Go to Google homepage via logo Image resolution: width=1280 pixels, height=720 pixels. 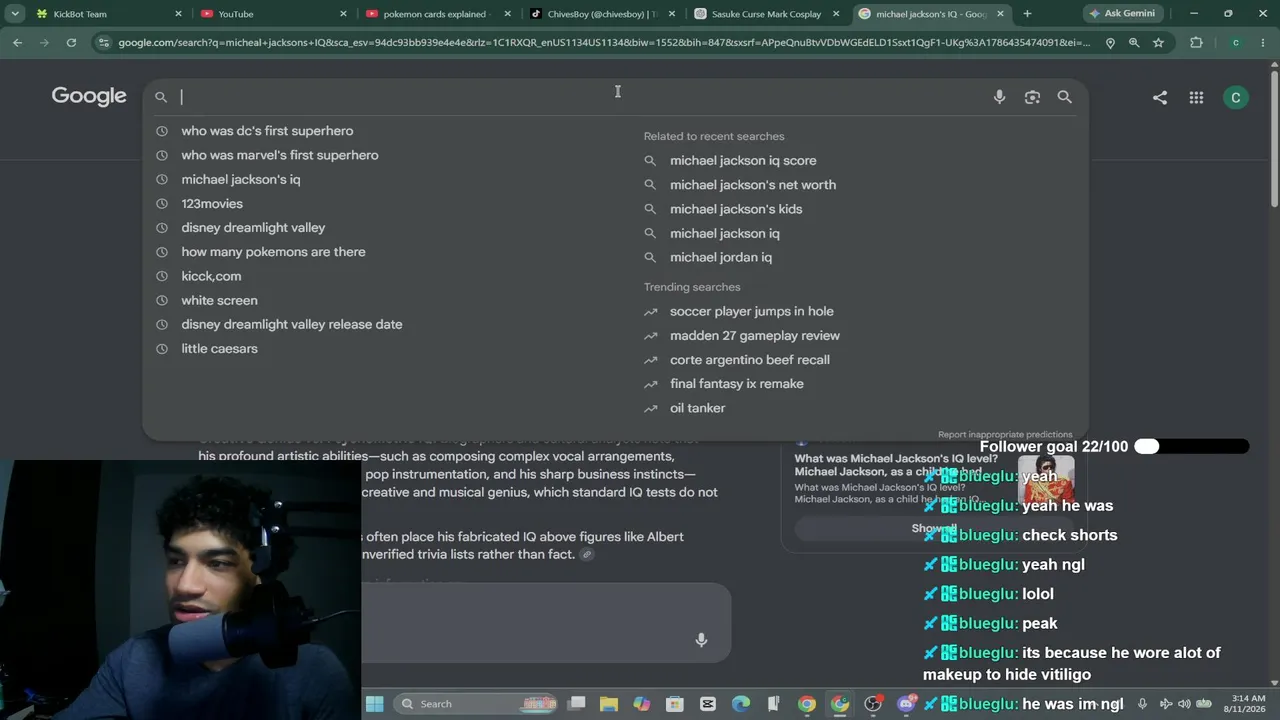(x=89, y=96)
